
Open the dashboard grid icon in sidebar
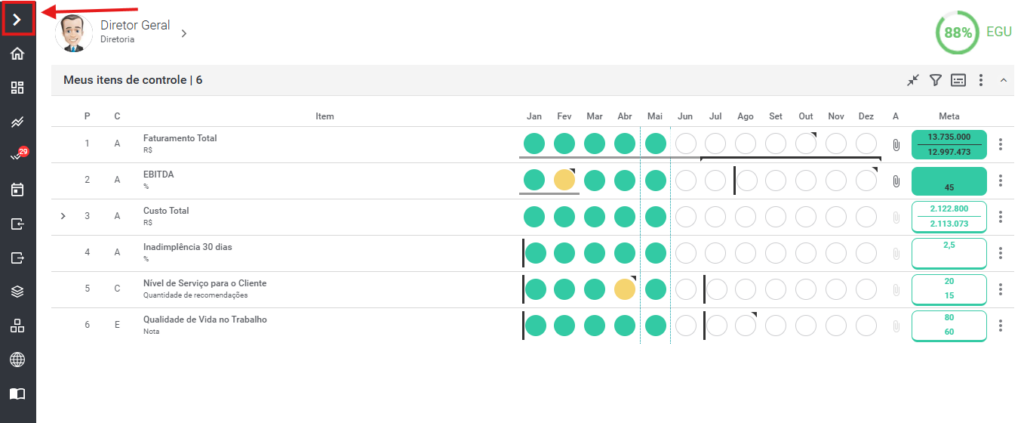(18, 87)
